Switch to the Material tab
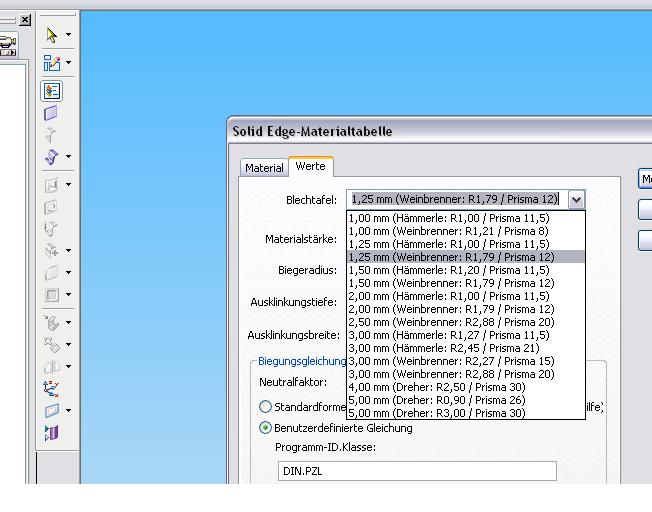Screen dimensions: 652x512 point(264,168)
